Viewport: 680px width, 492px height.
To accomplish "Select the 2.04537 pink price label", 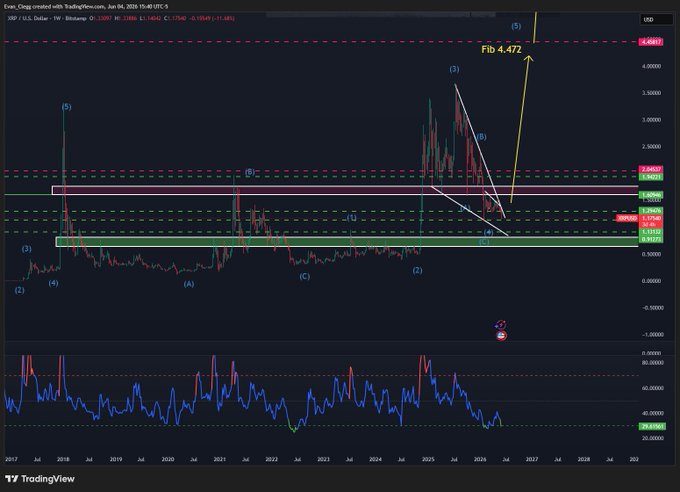I will click(x=651, y=169).
